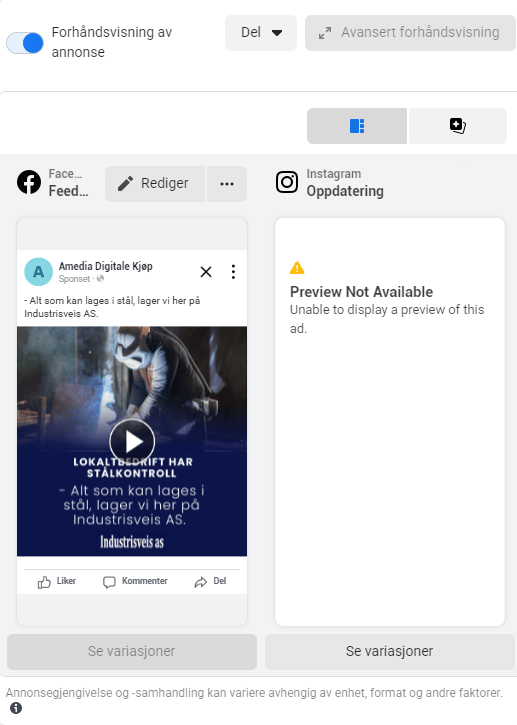The height and width of the screenshot is (725, 517).
Task: Click the Del share arrow icon
Action: tap(201, 582)
